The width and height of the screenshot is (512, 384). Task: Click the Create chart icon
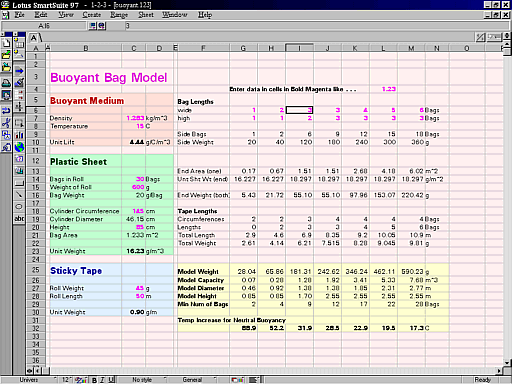(19, 135)
